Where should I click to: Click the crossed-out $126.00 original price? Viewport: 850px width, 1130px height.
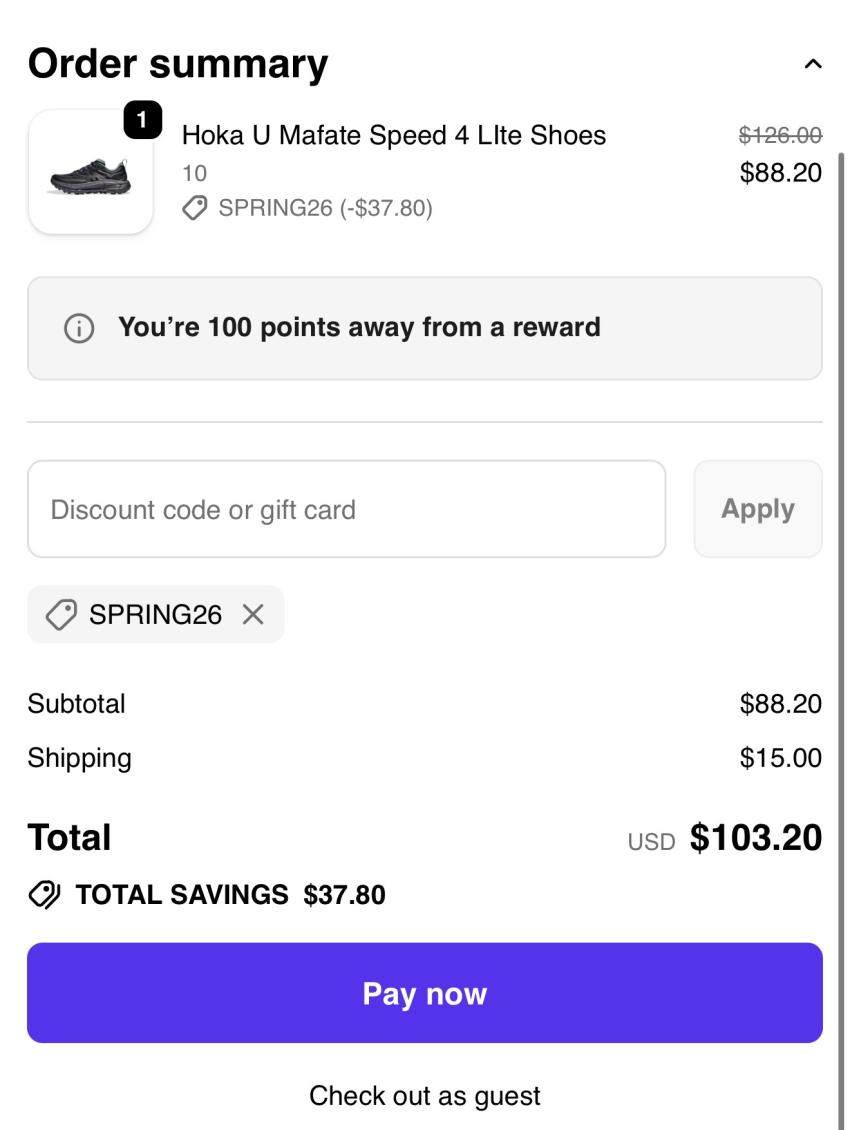[x=780, y=136]
